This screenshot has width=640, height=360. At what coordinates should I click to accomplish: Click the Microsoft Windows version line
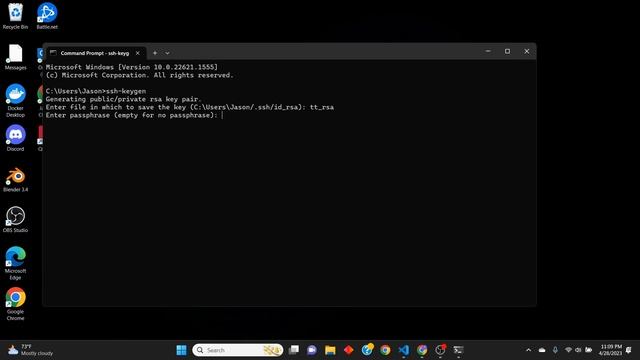point(132,67)
